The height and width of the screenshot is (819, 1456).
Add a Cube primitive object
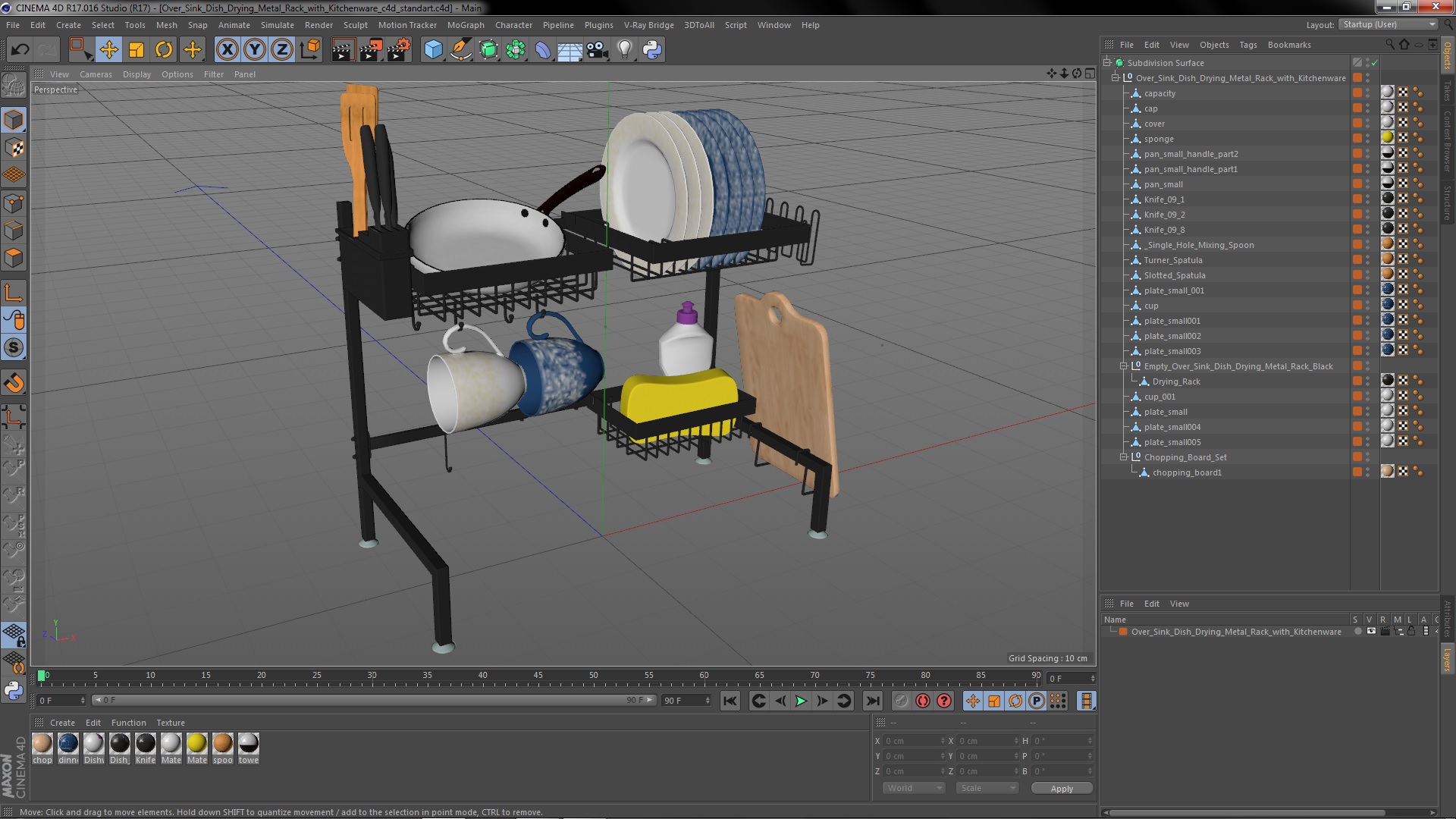click(433, 50)
